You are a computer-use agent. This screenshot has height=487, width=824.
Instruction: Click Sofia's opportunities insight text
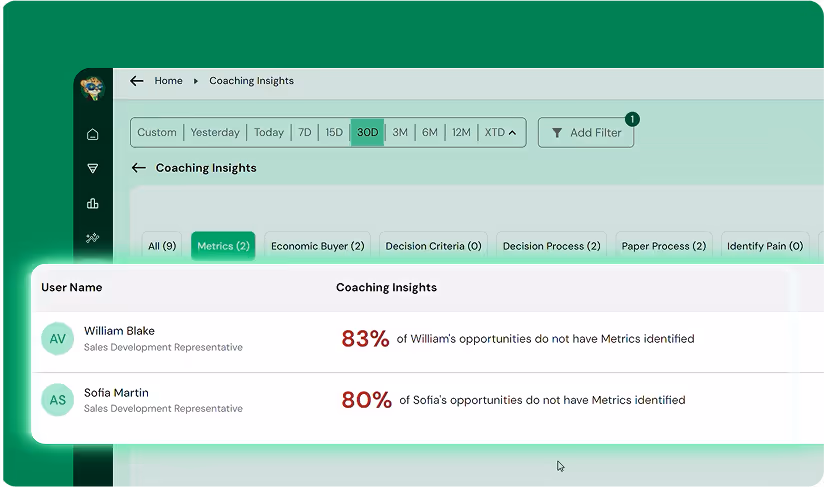[x=542, y=400]
